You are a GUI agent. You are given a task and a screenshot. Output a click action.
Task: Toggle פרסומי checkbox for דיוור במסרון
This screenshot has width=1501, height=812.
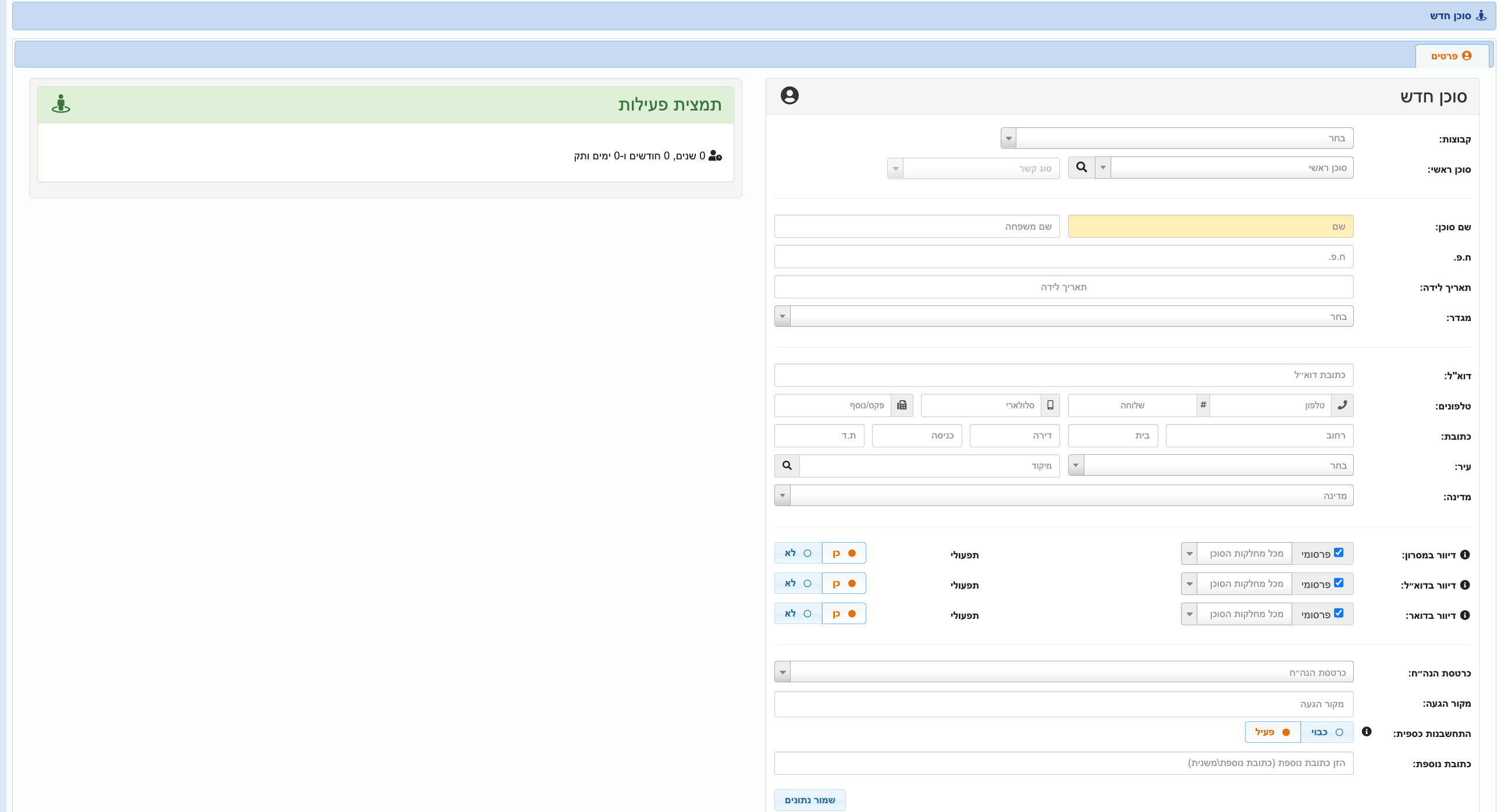tap(1339, 553)
